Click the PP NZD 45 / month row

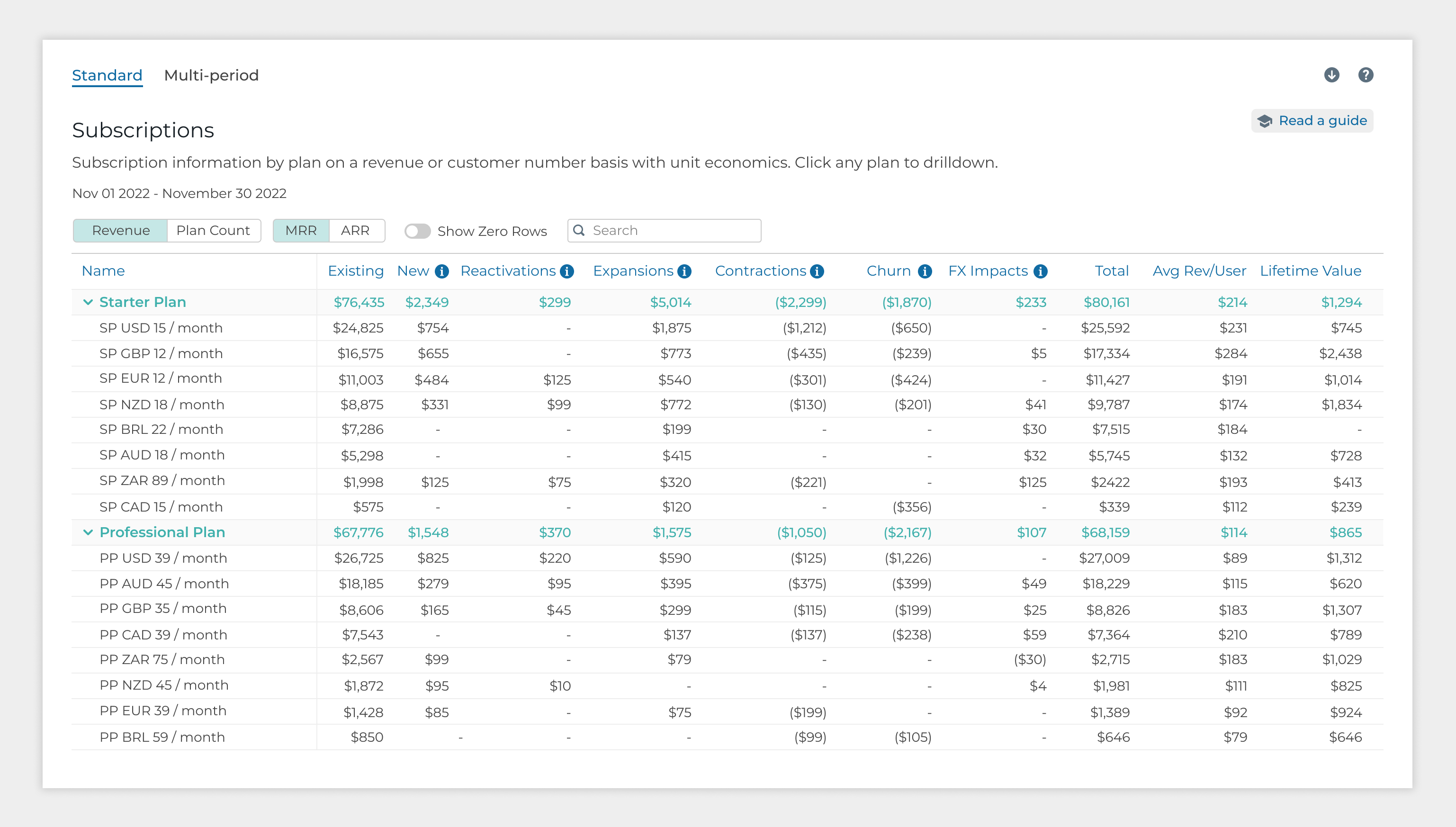point(727,685)
